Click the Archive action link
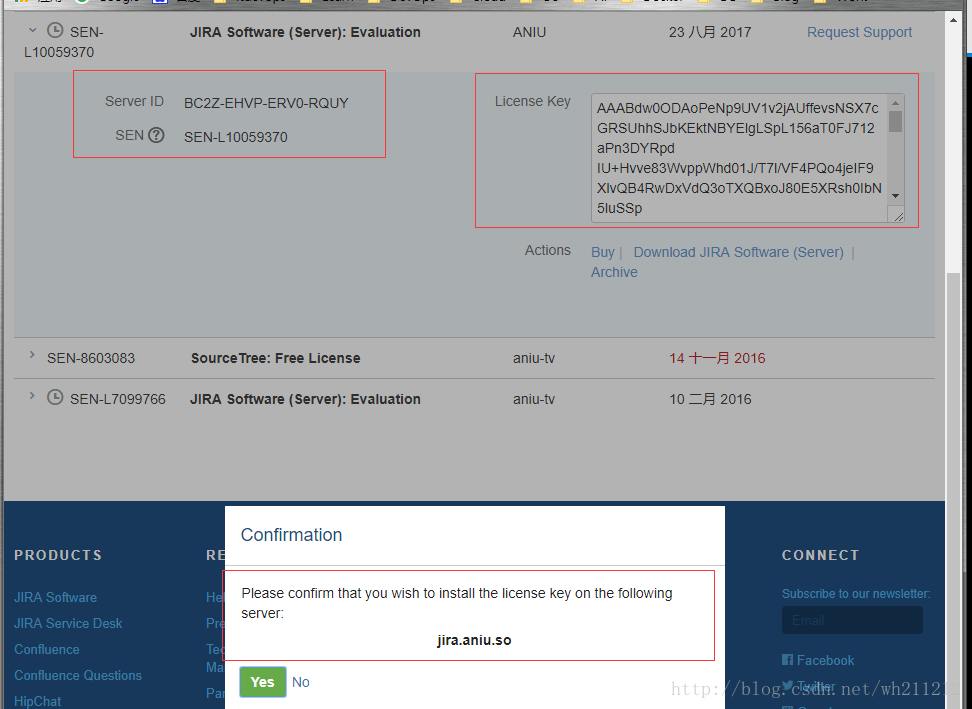The width and height of the screenshot is (972, 709). coord(614,272)
